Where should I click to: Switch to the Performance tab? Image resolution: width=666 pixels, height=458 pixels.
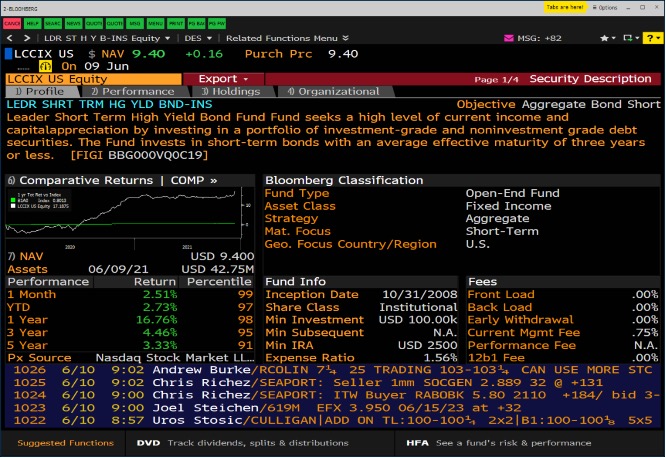pyautogui.click(x=134, y=91)
